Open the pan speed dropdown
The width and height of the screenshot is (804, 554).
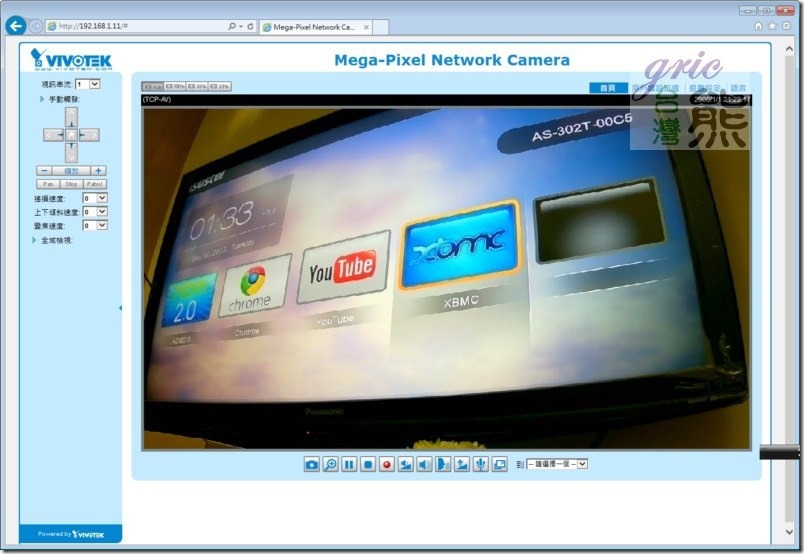(95, 198)
